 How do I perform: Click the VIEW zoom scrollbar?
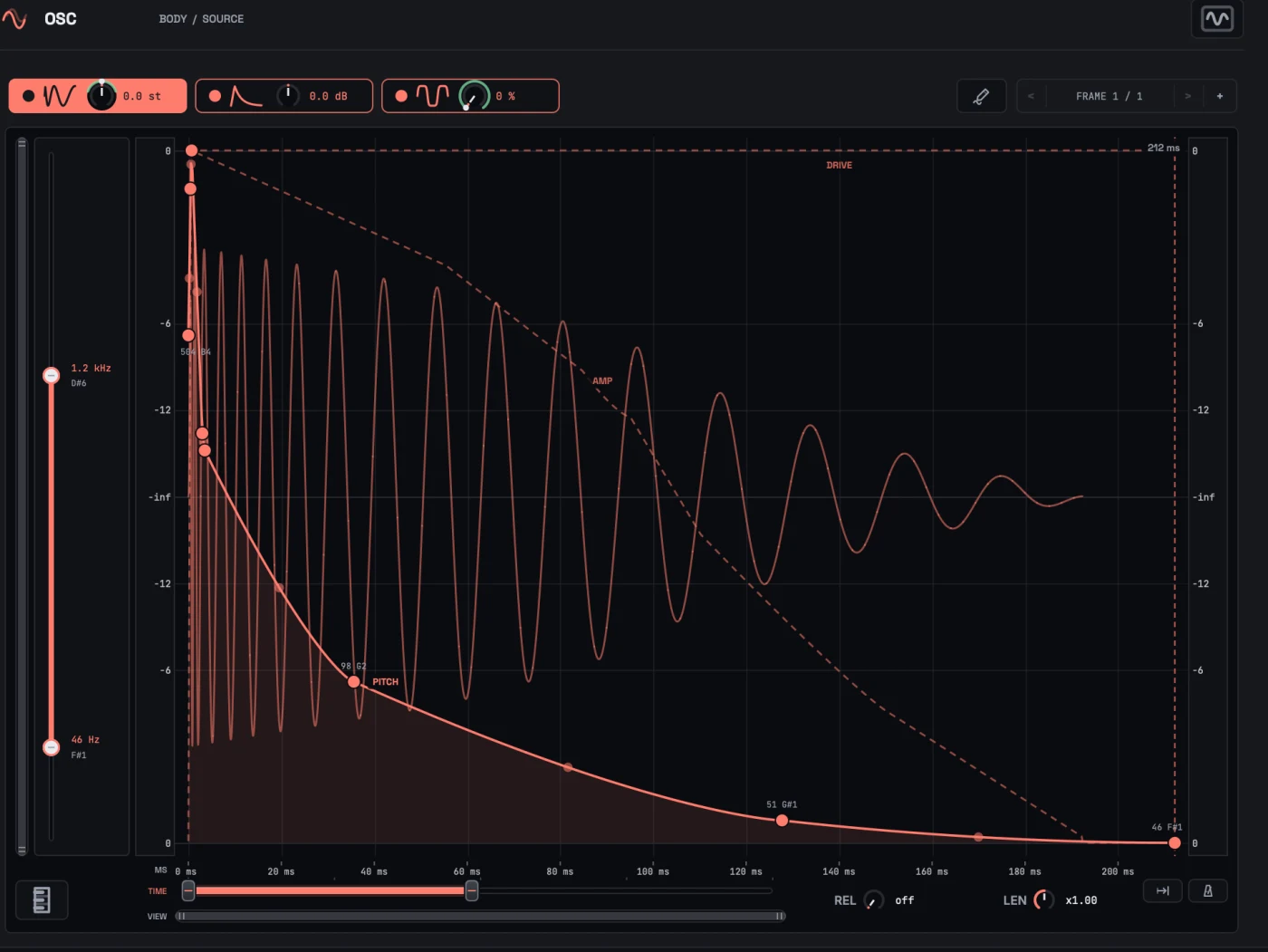click(480, 917)
